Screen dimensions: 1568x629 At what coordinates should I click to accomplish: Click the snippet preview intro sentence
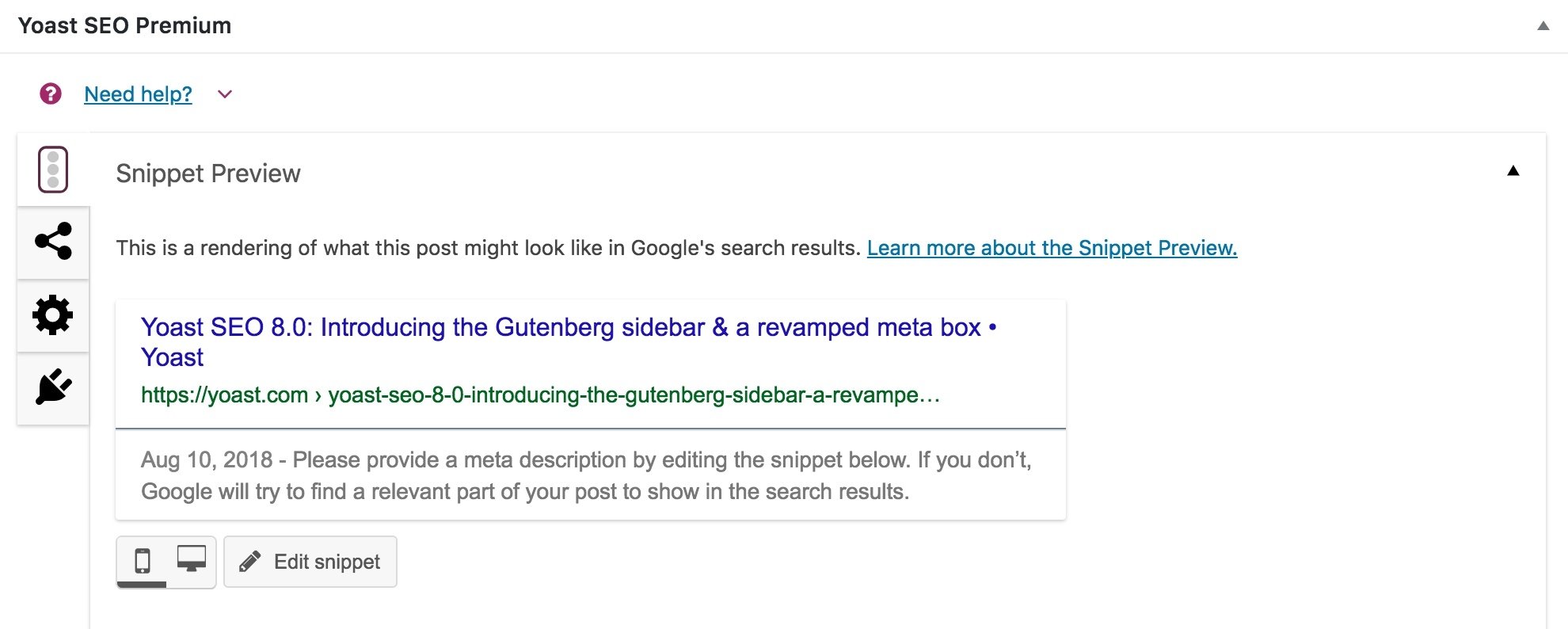point(488,248)
